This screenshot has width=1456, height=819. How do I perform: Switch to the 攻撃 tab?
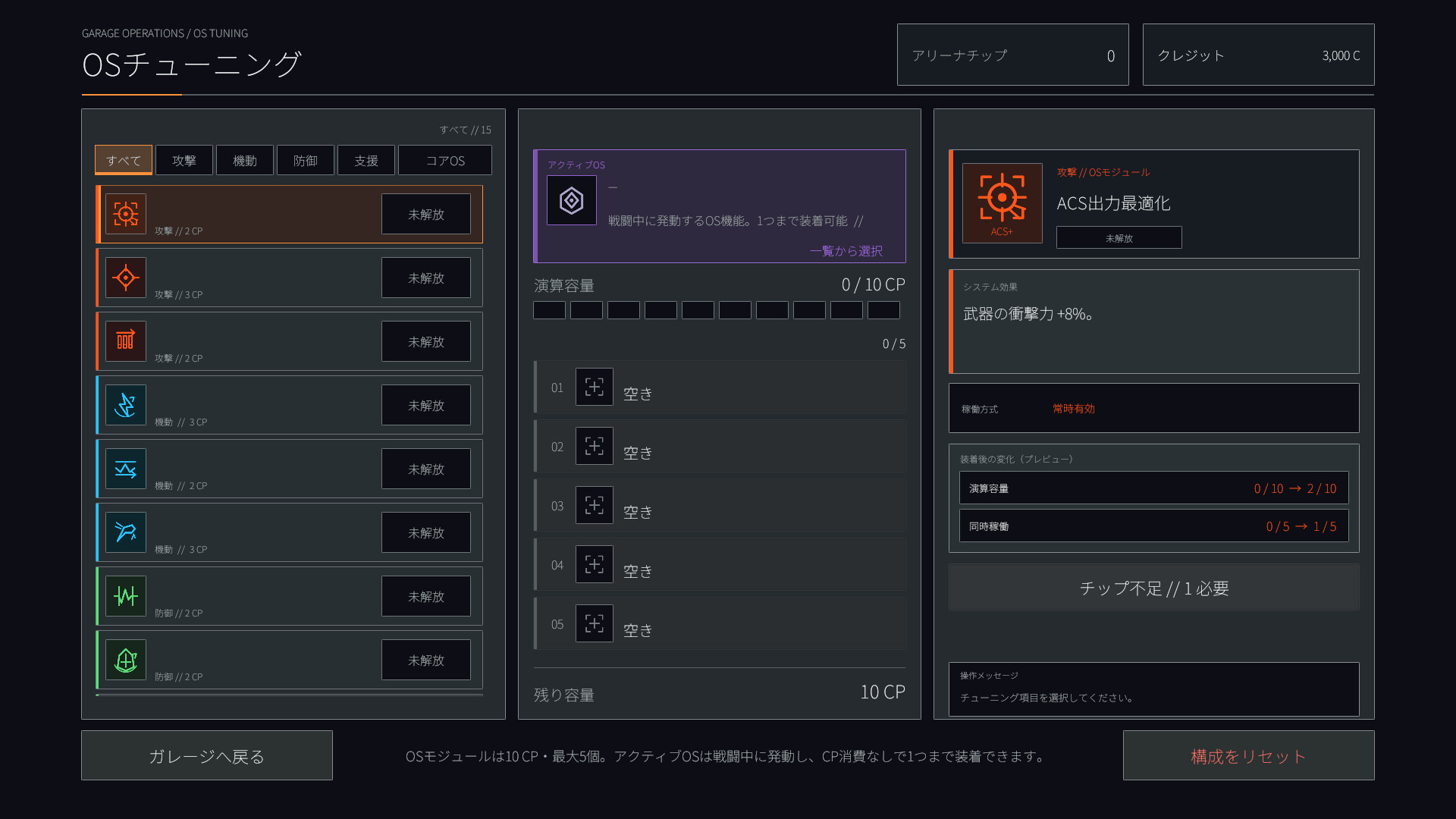tap(184, 160)
